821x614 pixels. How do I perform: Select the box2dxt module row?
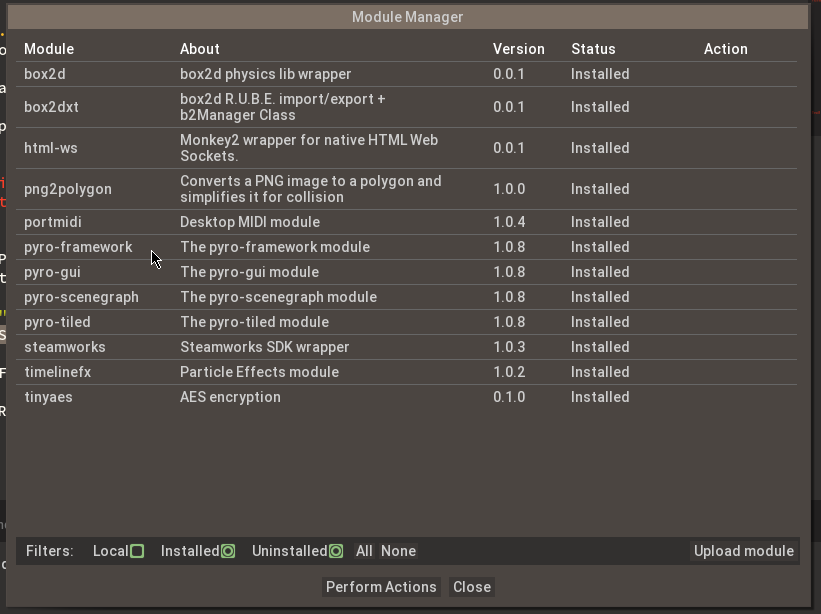(x=51, y=107)
